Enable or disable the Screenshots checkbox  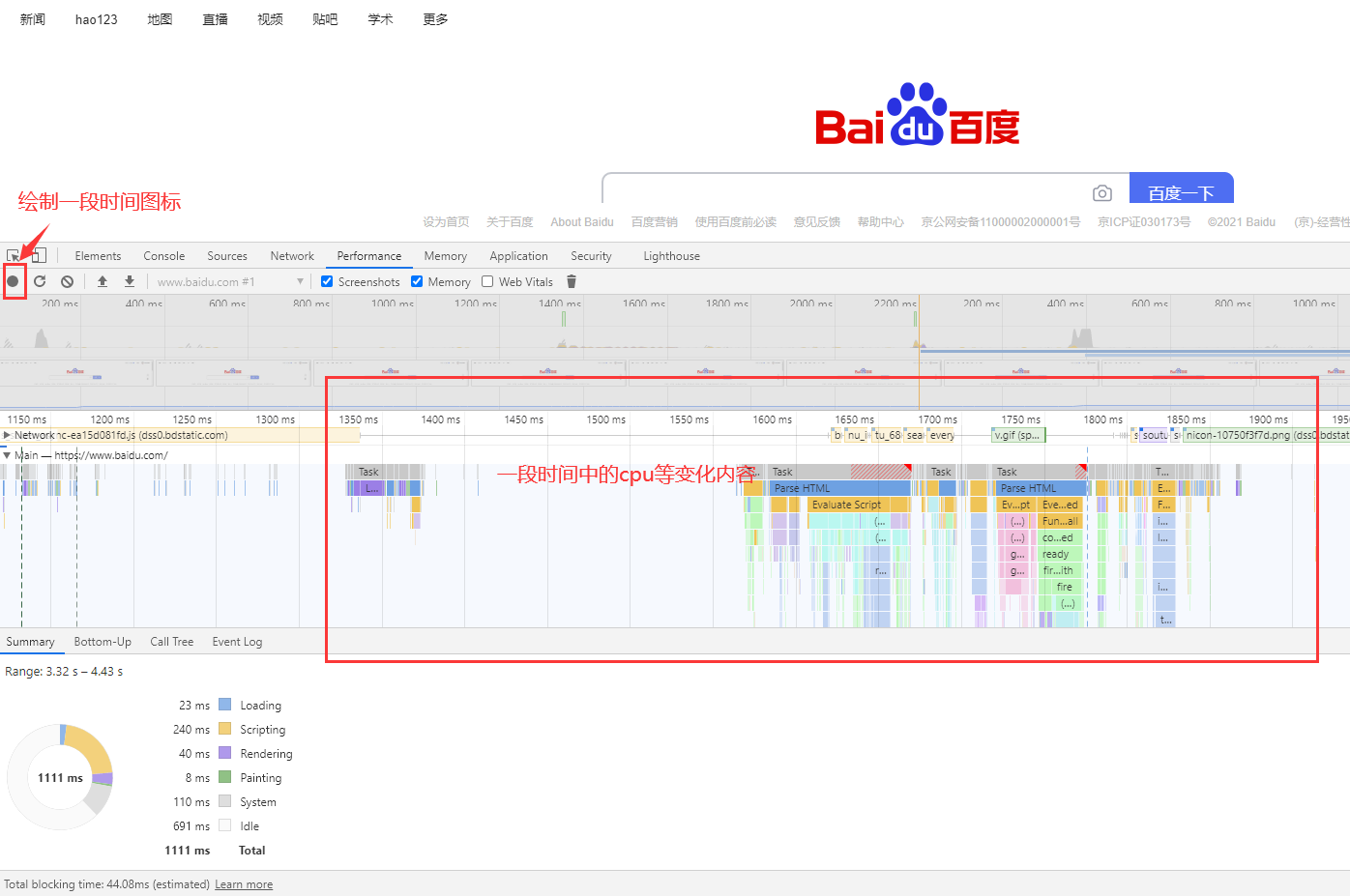click(x=327, y=281)
